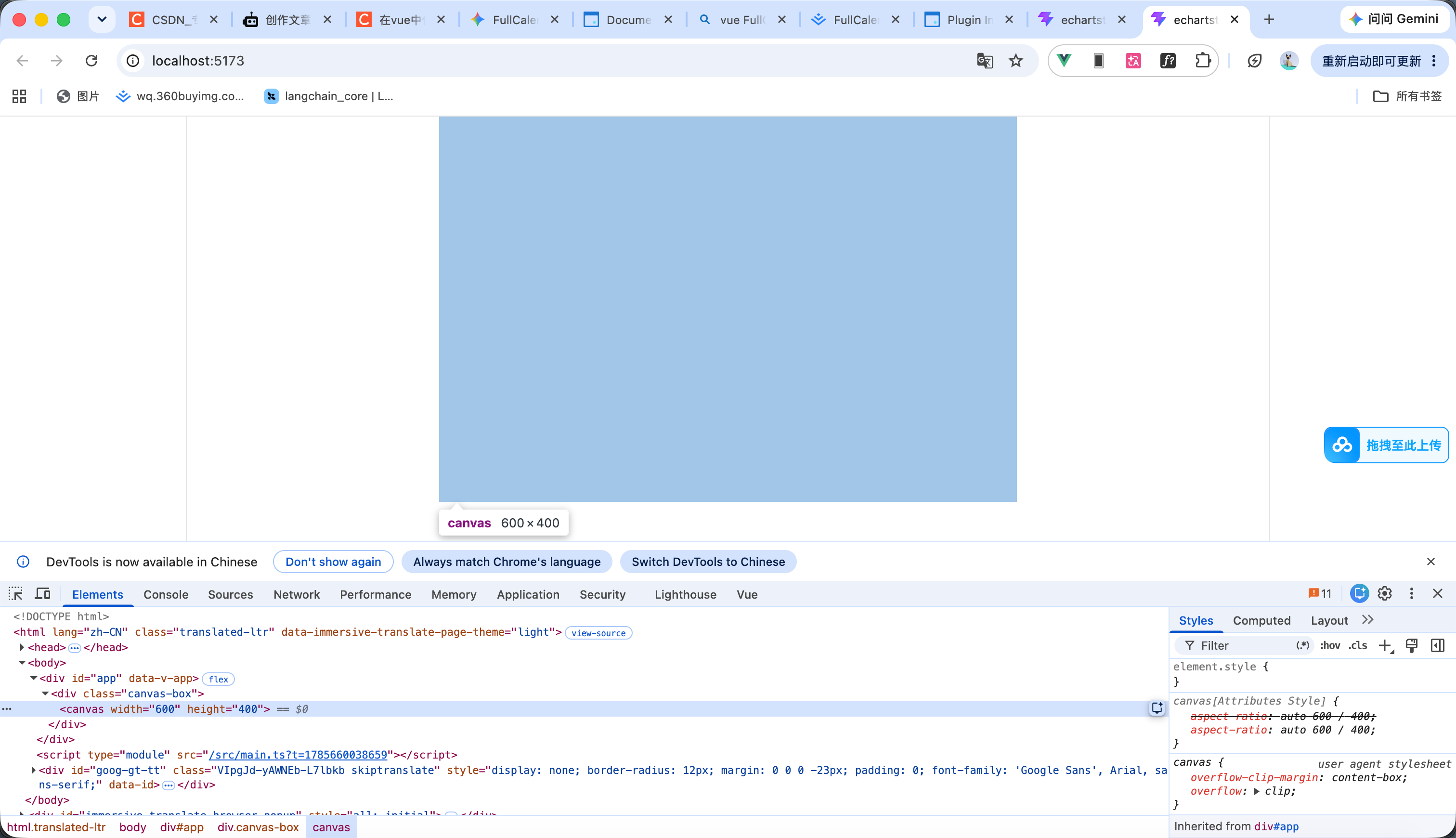Open the 所有书签 all bookmarks folder
Viewport: 1456px width, 838px height.
coord(1407,96)
